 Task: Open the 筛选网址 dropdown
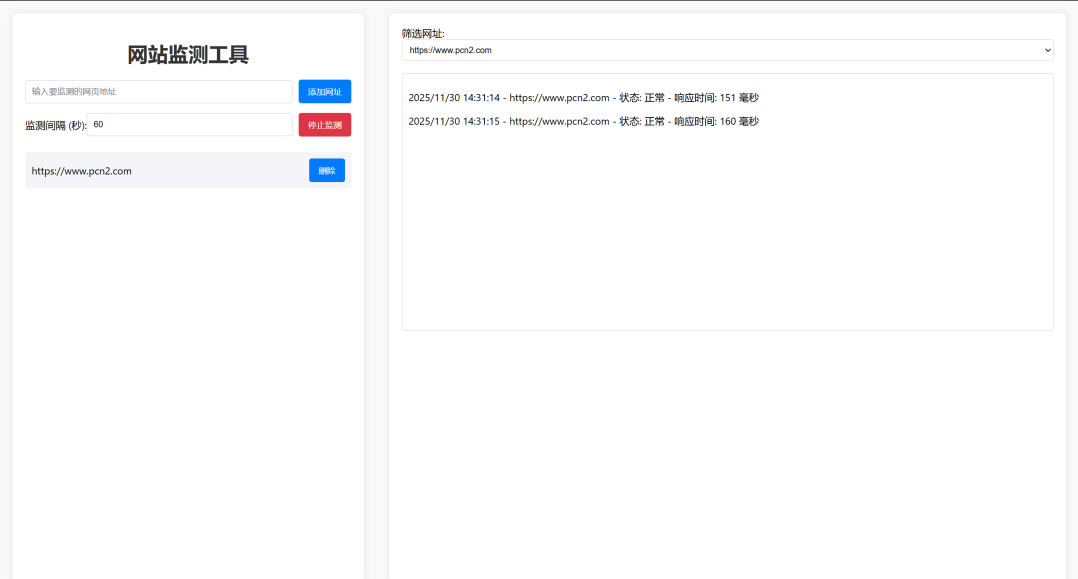point(727,50)
